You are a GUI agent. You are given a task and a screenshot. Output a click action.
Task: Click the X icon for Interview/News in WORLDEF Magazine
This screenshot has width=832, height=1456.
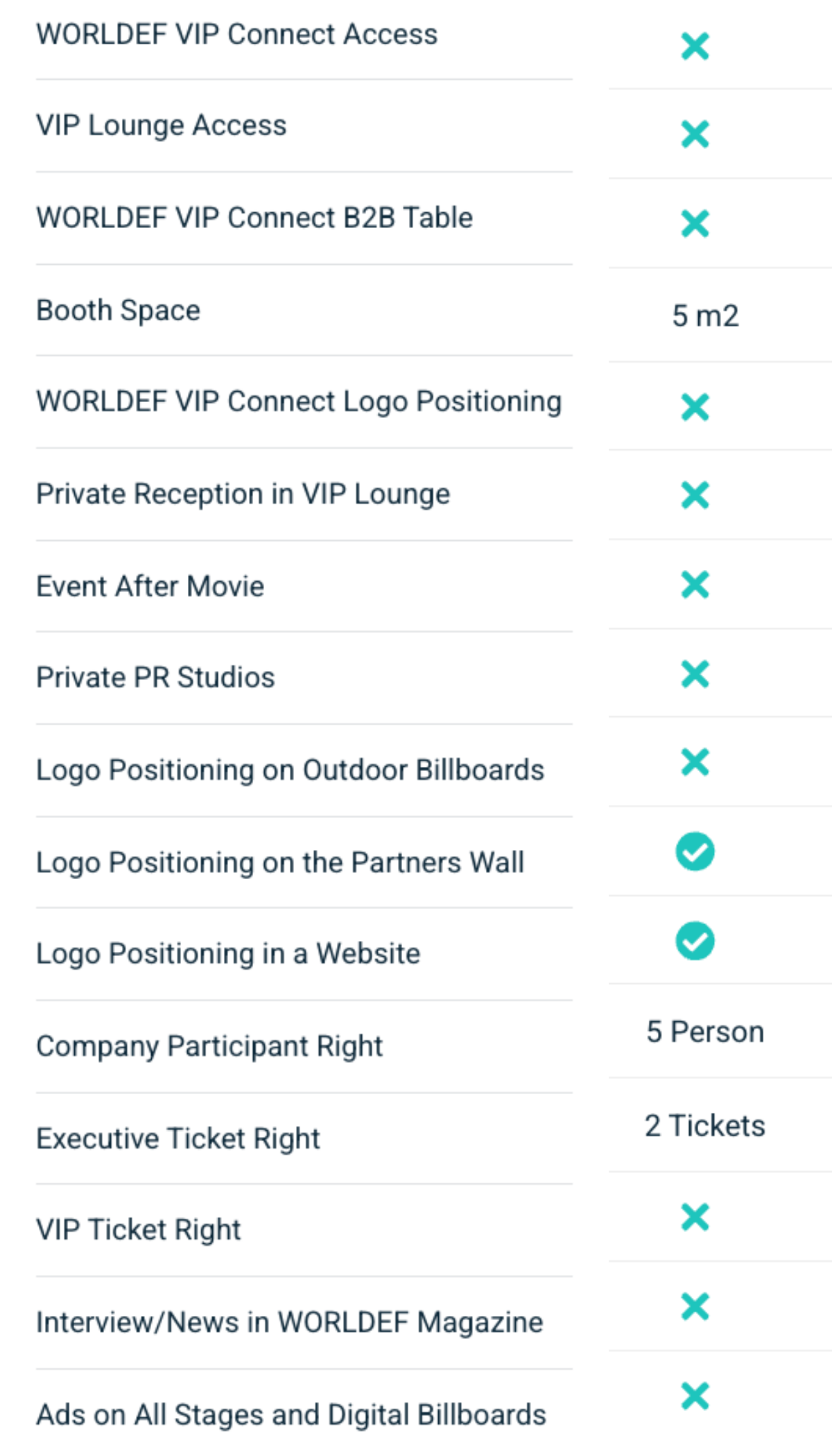tap(695, 1306)
